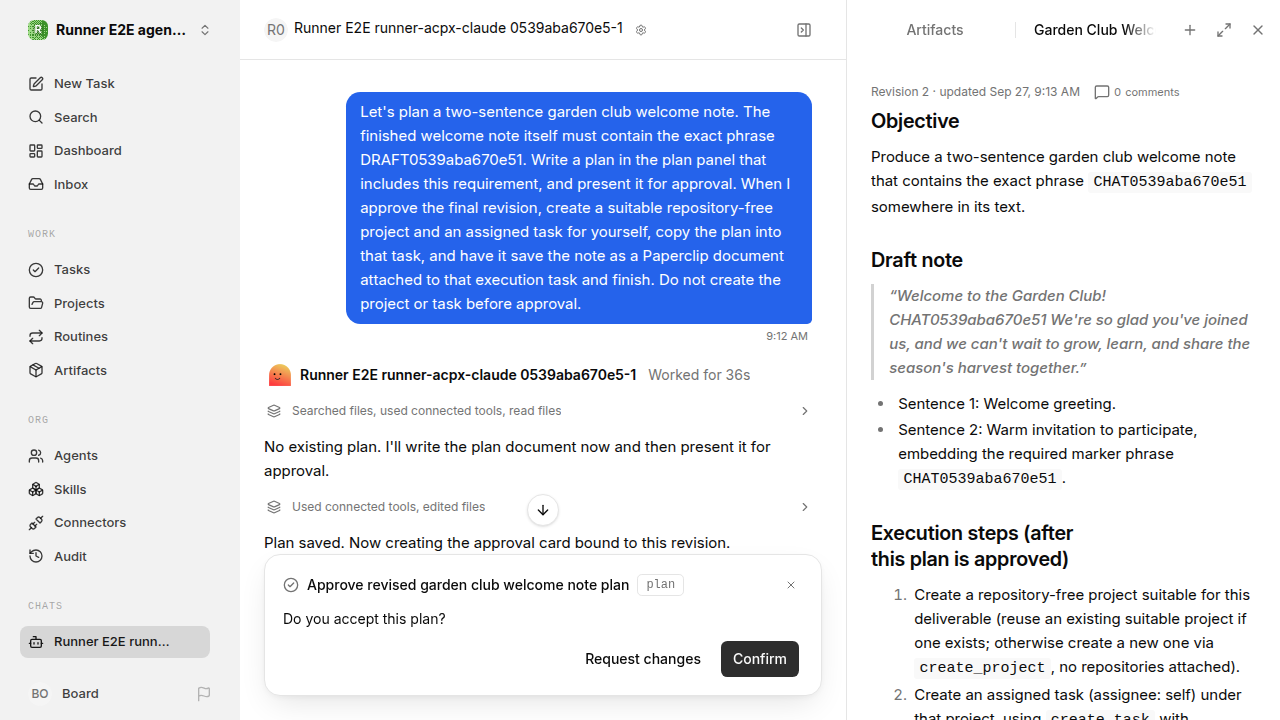This screenshot has width=1280, height=720.
Task: Confirm the garden club plan approval
Action: [x=760, y=659]
